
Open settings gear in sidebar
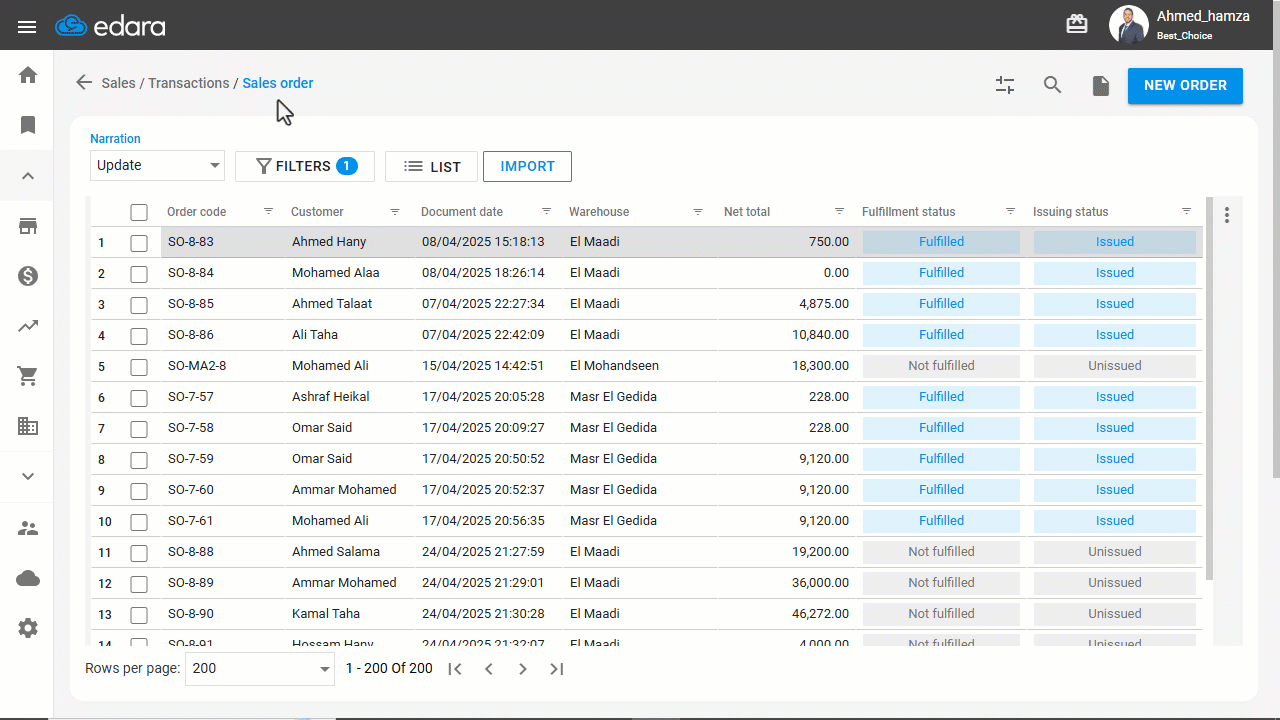(x=28, y=628)
